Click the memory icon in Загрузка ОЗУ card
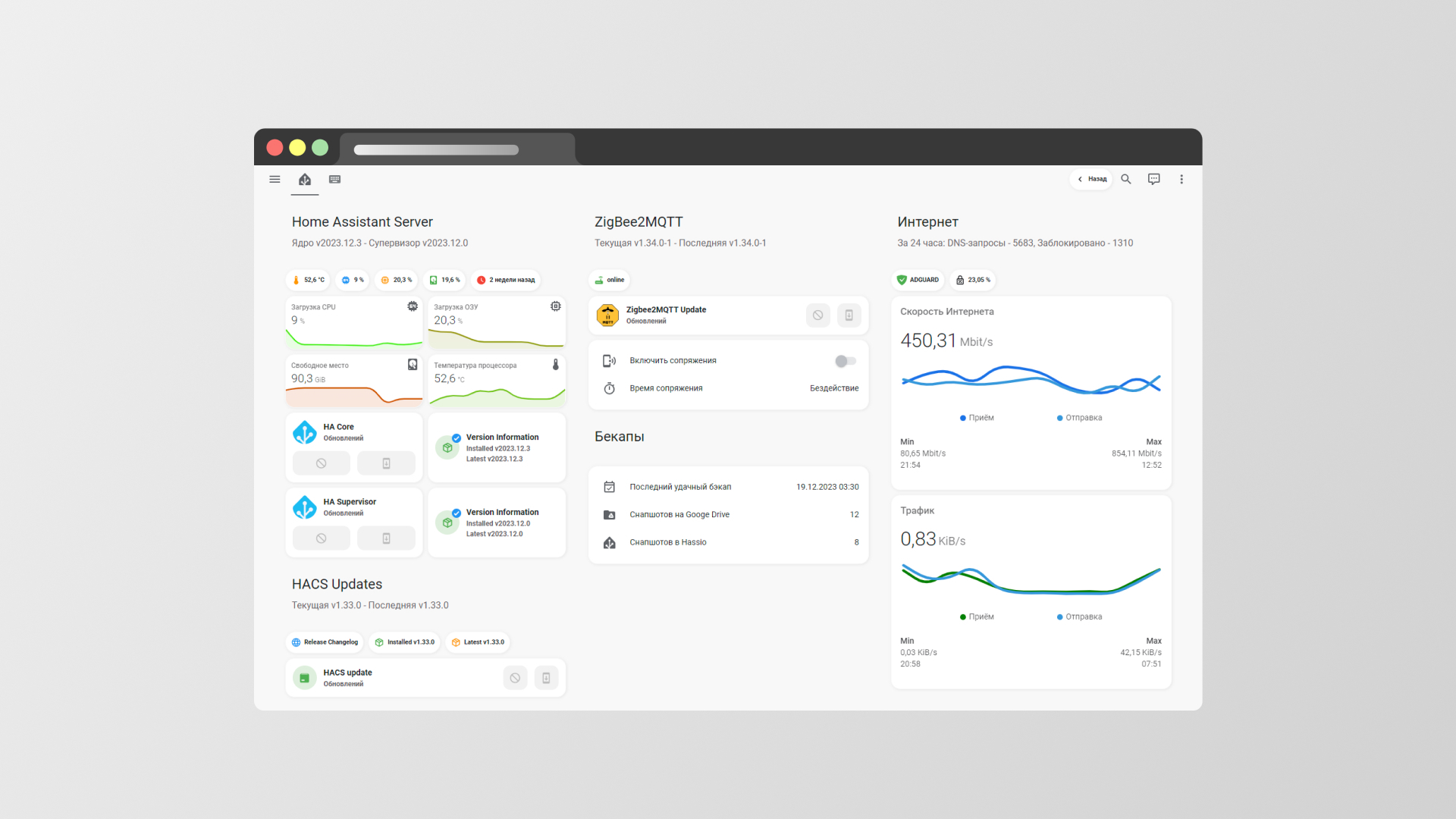 coord(556,306)
